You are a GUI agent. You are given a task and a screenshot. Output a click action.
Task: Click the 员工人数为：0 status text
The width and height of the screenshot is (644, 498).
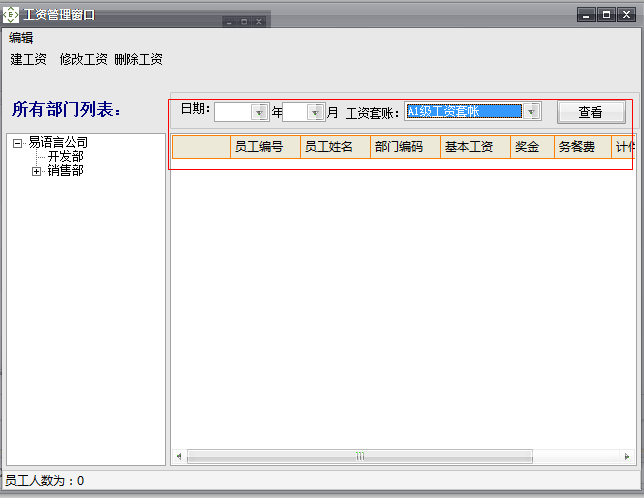coord(44,480)
